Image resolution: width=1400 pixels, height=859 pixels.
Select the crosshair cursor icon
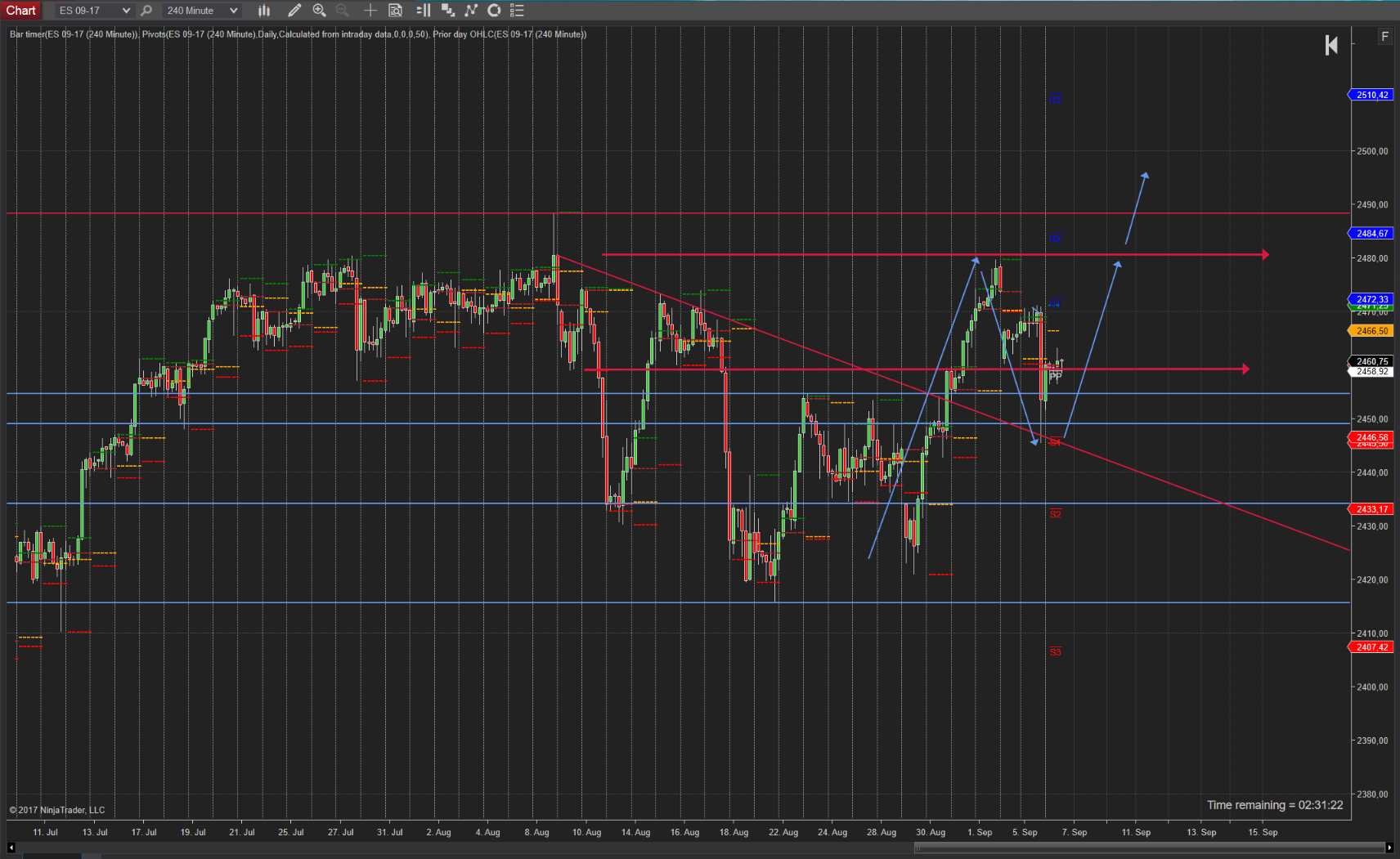point(370,11)
